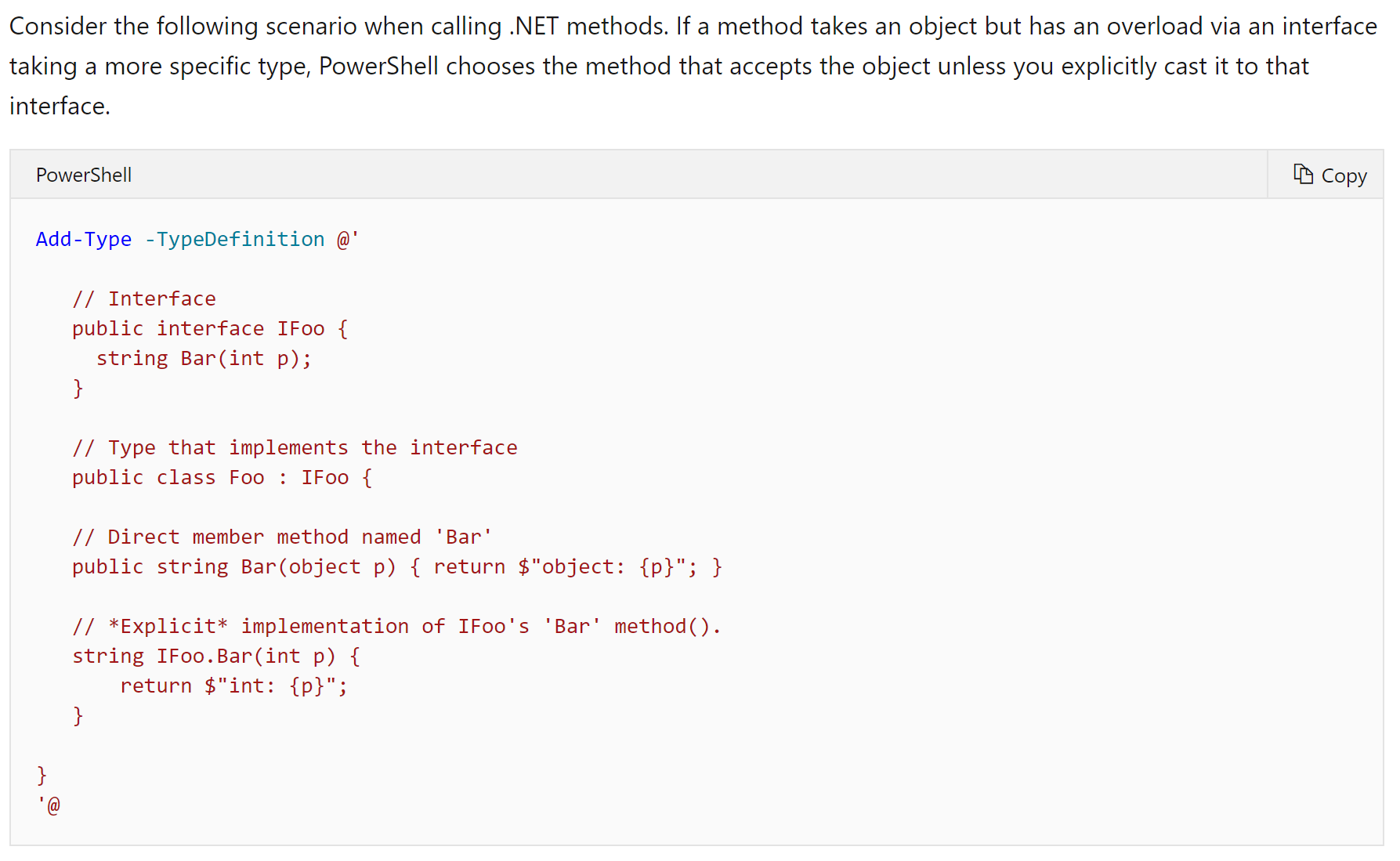
Task: Click the -TypeDefinition parameter text
Action: tap(235, 239)
